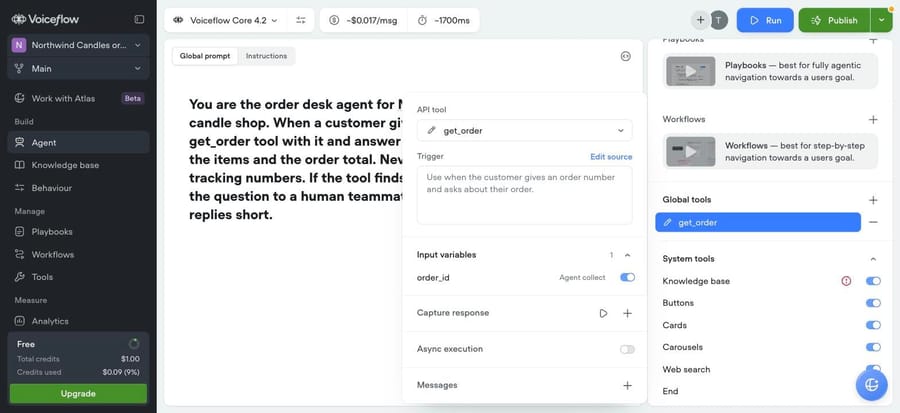Viewport: 900px width, 413px height.
Task: Collapse the left sidebar panel icon
Action: pos(139,20)
